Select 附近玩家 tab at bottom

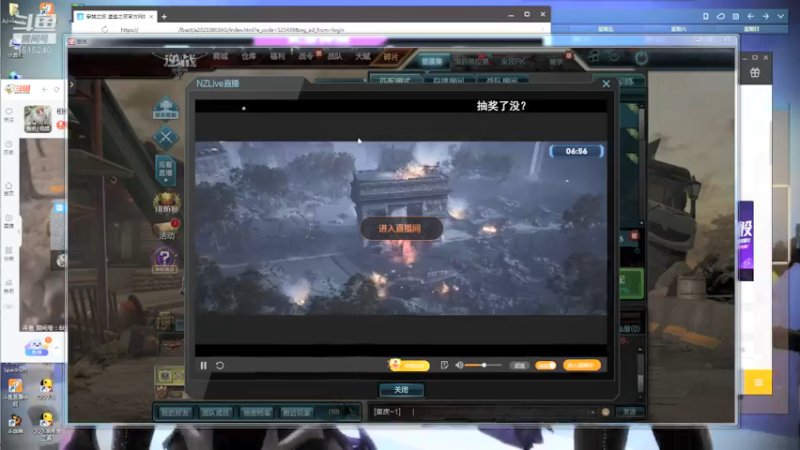tap(296, 412)
